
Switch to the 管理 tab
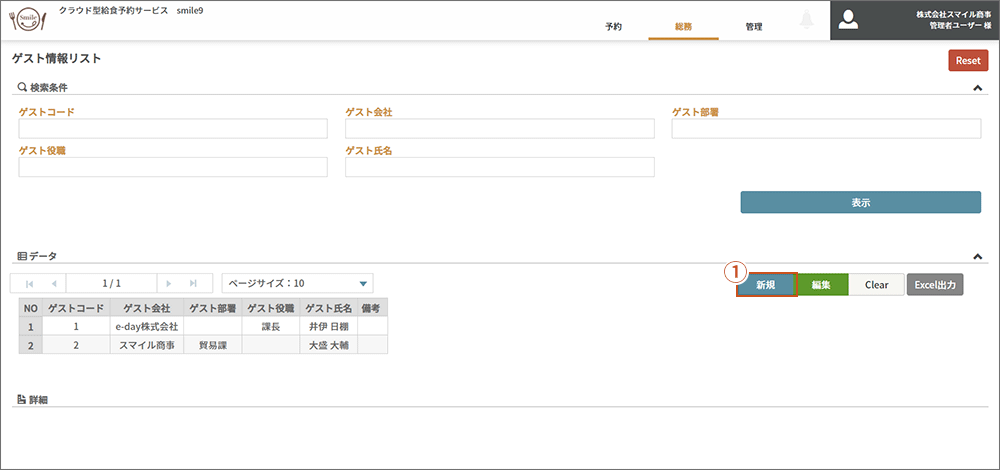[754, 27]
